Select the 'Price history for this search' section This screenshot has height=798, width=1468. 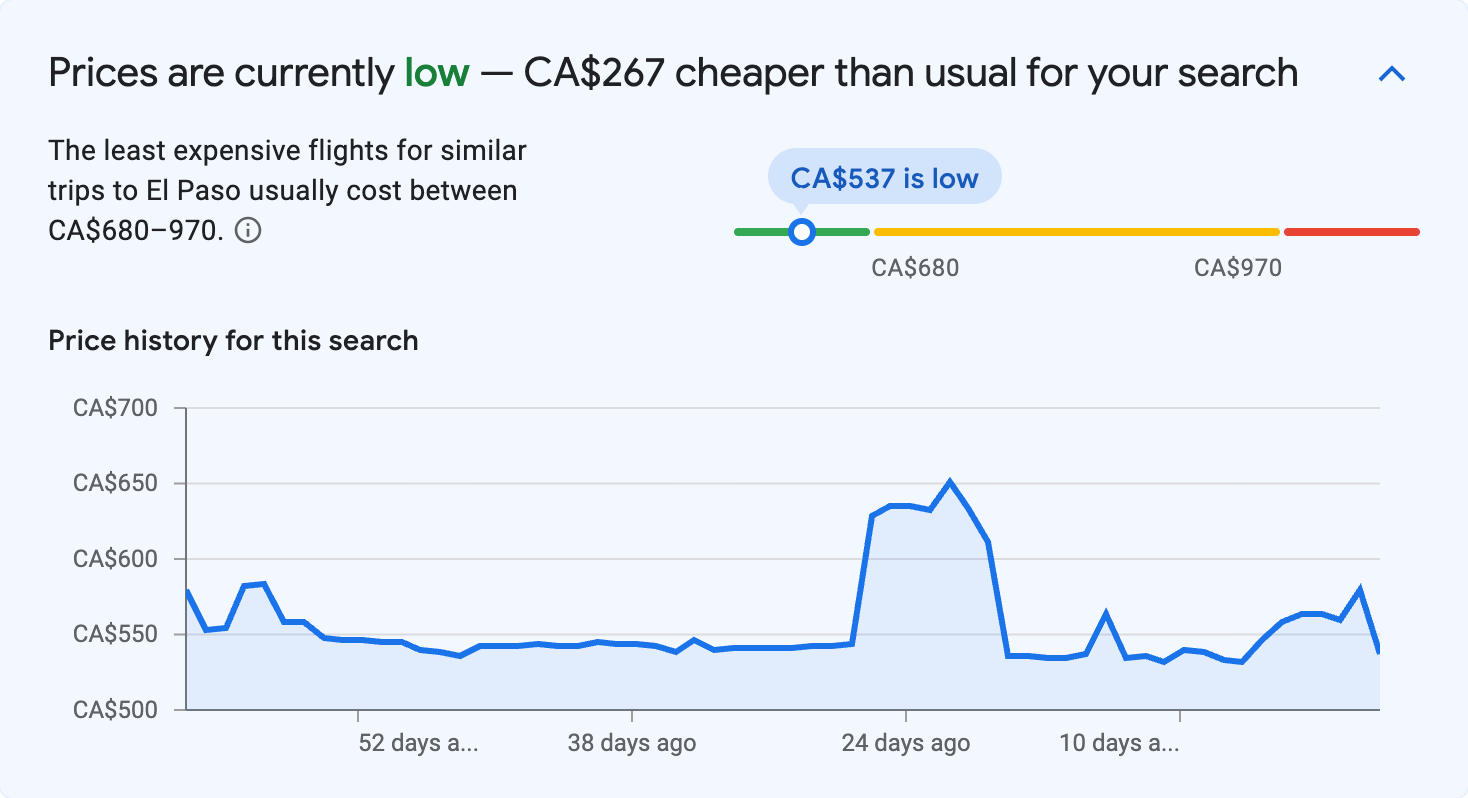click(232, 340)
